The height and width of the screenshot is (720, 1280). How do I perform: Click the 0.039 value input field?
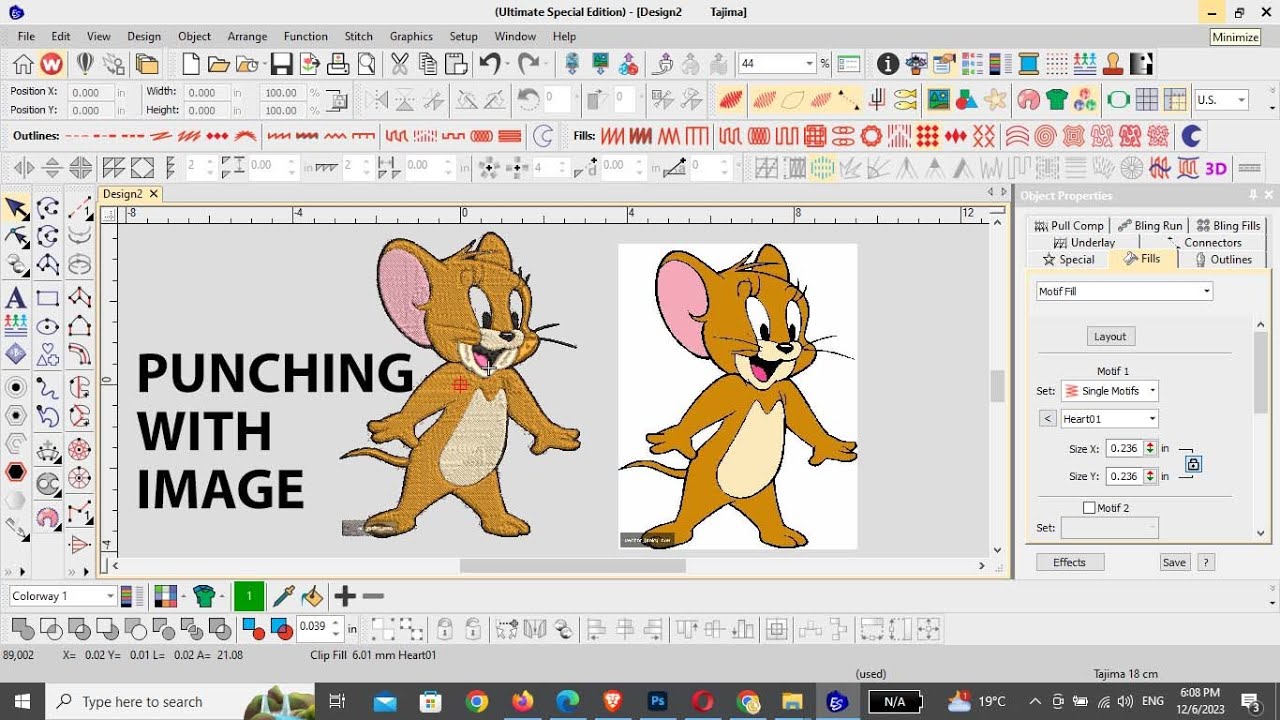(x=313, y=627)
